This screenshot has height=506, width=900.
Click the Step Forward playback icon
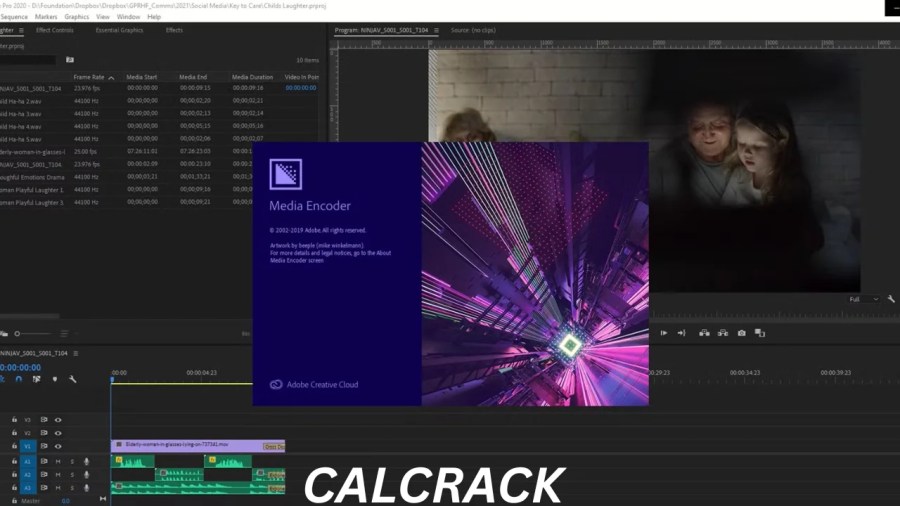coord(664,333)
